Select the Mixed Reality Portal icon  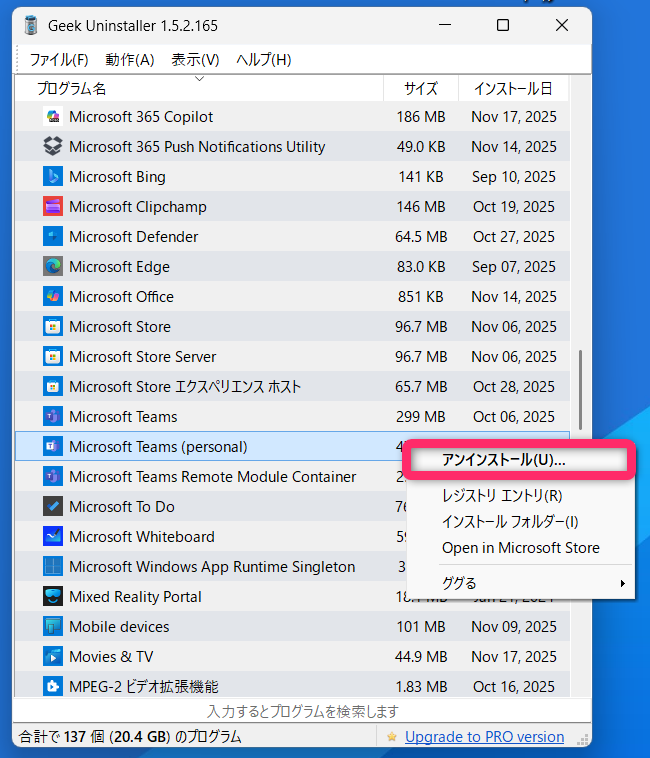point(53,597)
